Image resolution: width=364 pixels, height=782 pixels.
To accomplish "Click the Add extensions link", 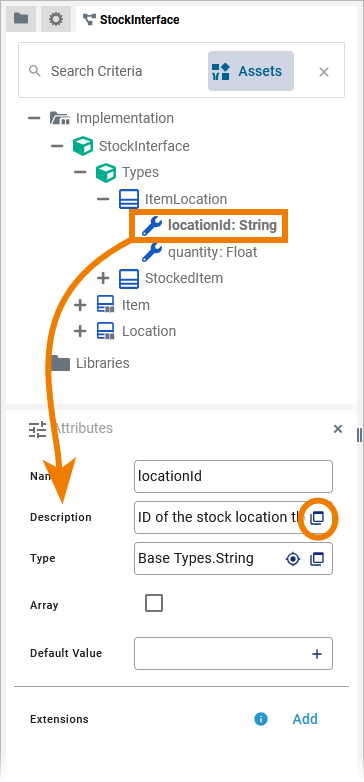I will 305,719.
